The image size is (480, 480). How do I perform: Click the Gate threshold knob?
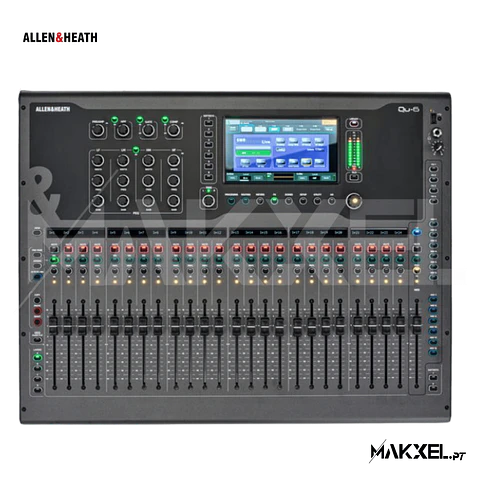(x=148, y=130)
